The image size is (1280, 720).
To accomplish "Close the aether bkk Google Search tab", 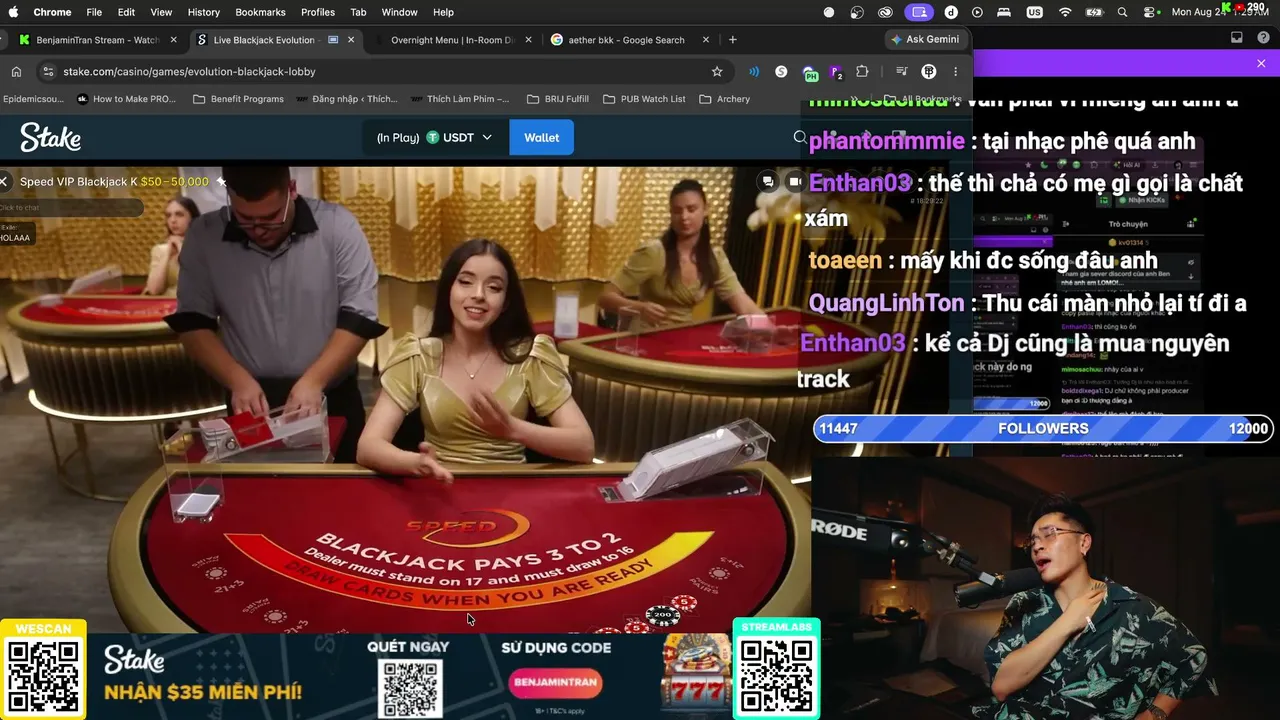I will click(x=706, y=40).
